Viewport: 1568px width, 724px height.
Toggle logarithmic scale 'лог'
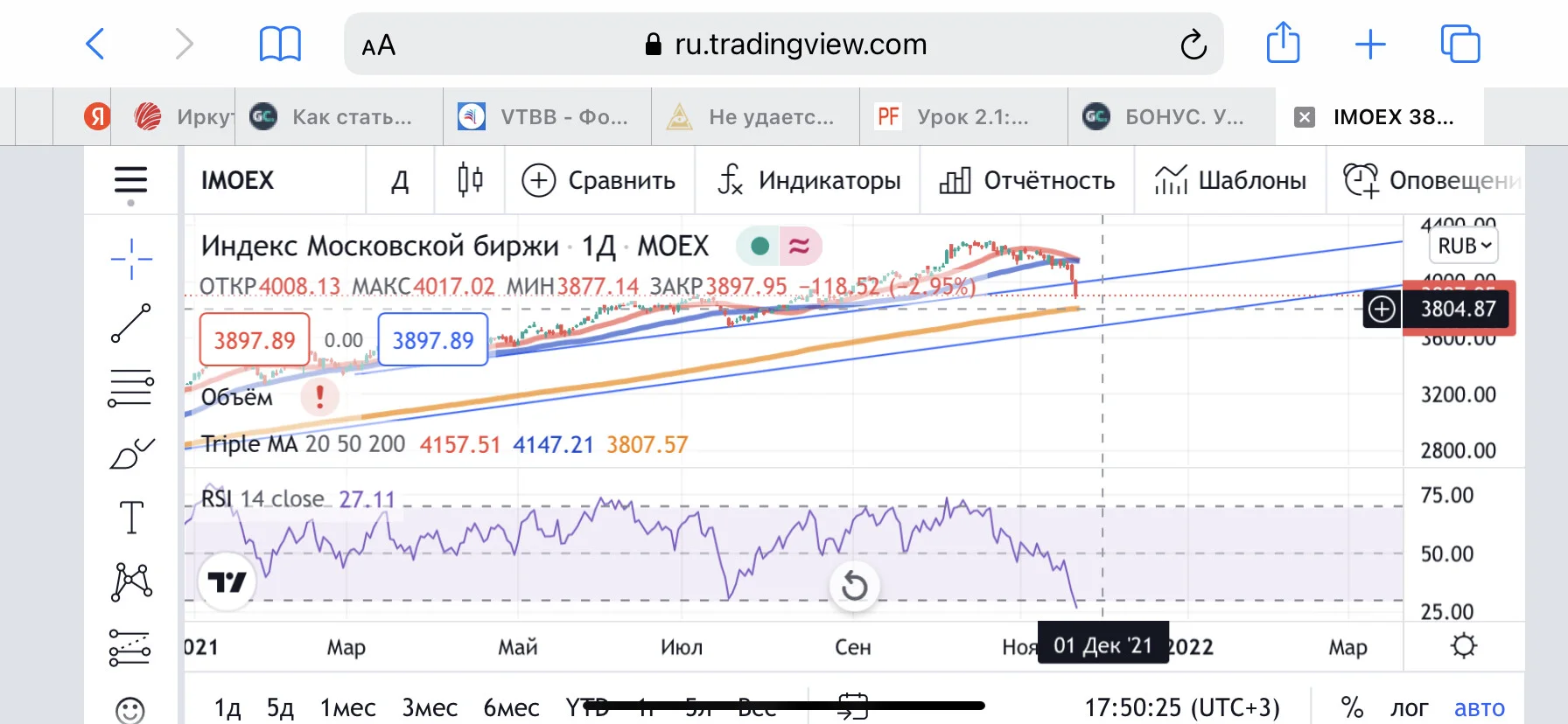(1409, 707)
